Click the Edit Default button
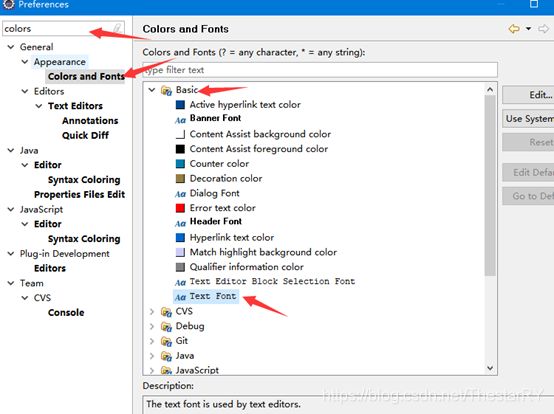The image size is (554, 414). pos(528,172)
